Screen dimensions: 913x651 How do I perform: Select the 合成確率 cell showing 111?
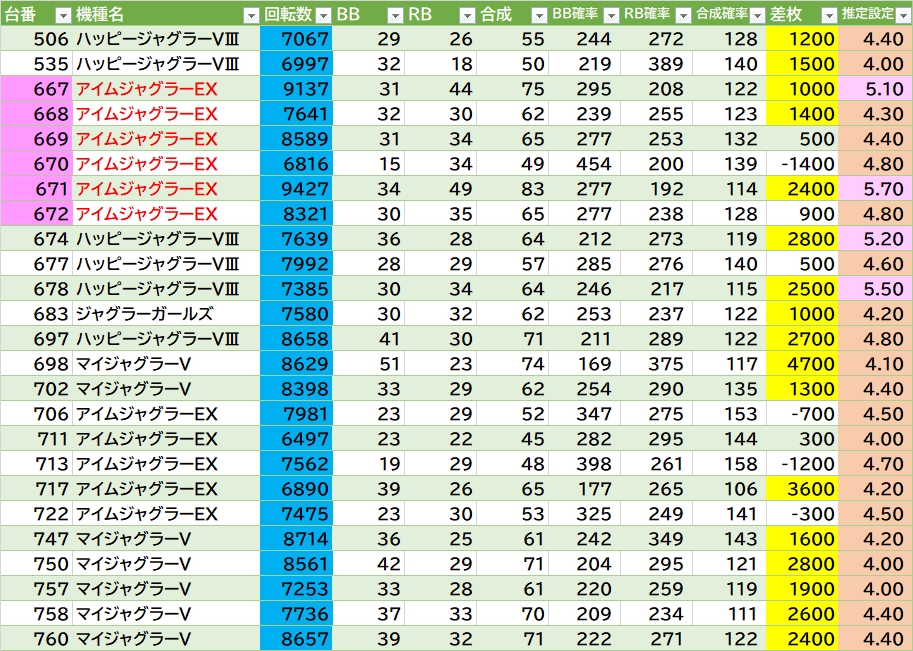pyautogui.click(x=730, y=614)
